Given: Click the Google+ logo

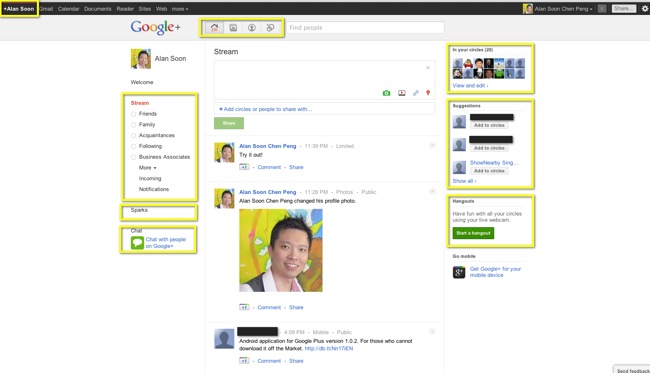Looking at the screenshot, I should coord(155,27).
